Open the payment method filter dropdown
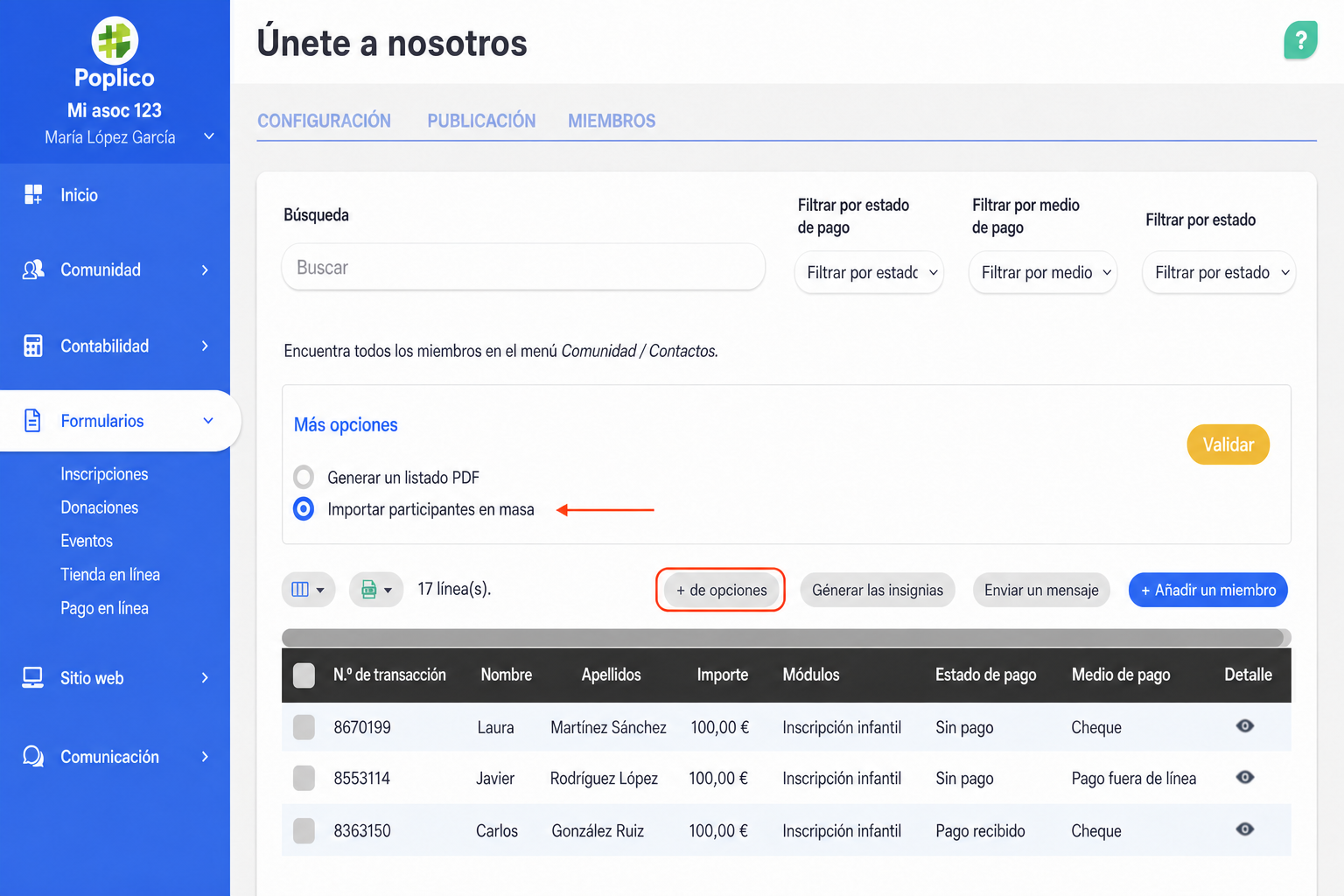Screen dimensions: 1344x896 coord(1043,272)
